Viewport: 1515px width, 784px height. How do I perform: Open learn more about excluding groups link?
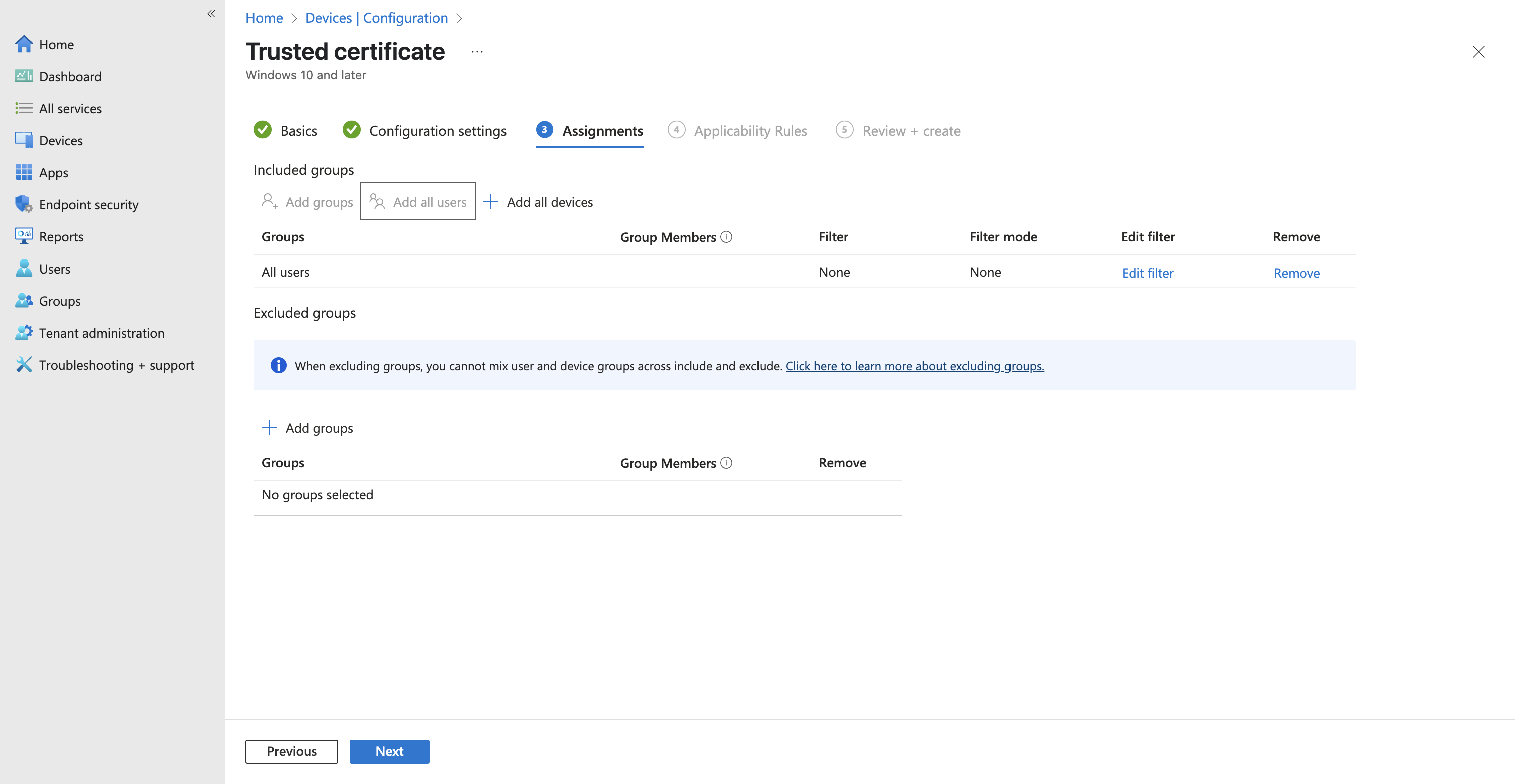pyautogui.click(x=914, y=366)
